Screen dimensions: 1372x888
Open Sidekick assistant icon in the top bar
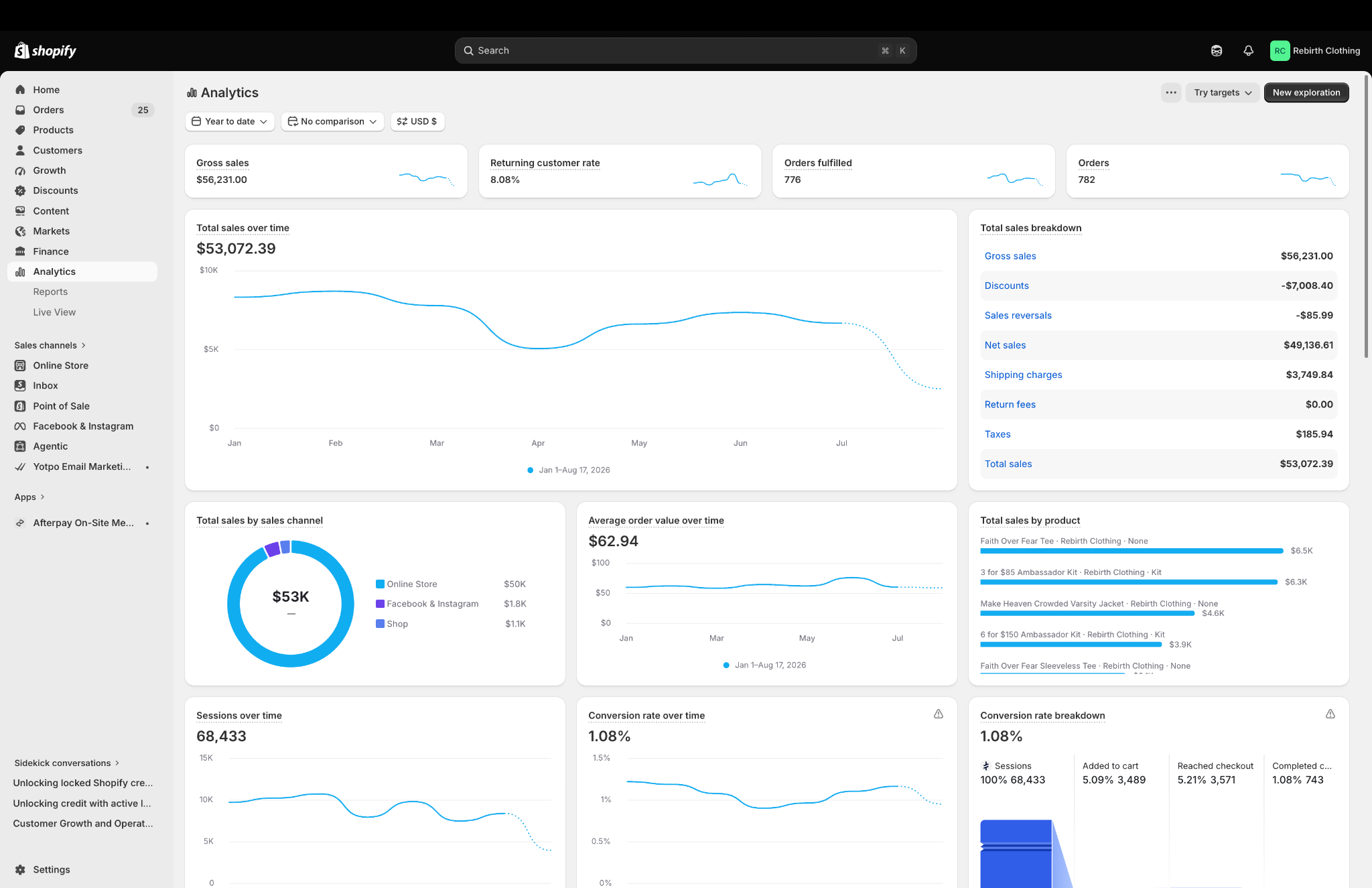[1217, 51]
